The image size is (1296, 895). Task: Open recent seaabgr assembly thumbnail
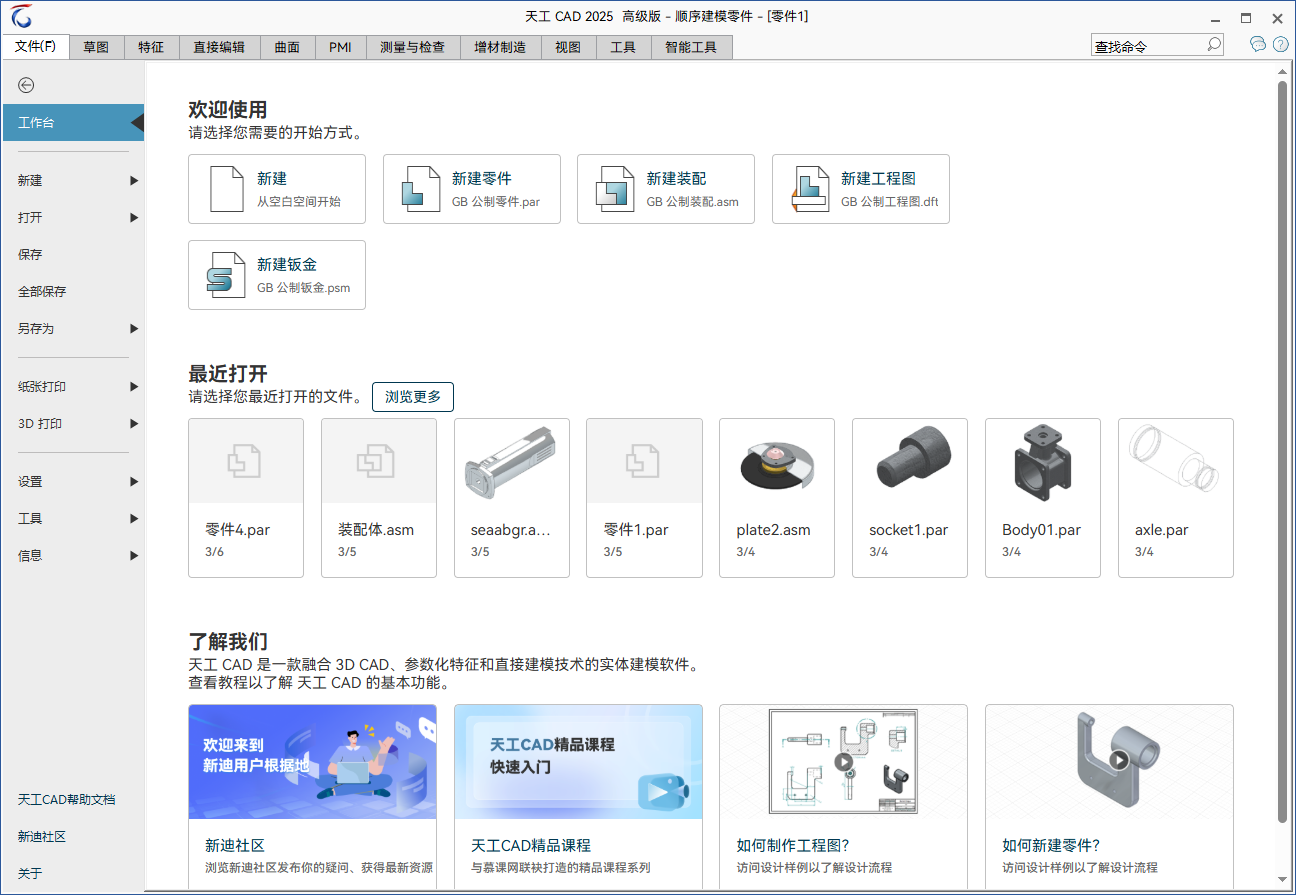click(x=512, y=461)
